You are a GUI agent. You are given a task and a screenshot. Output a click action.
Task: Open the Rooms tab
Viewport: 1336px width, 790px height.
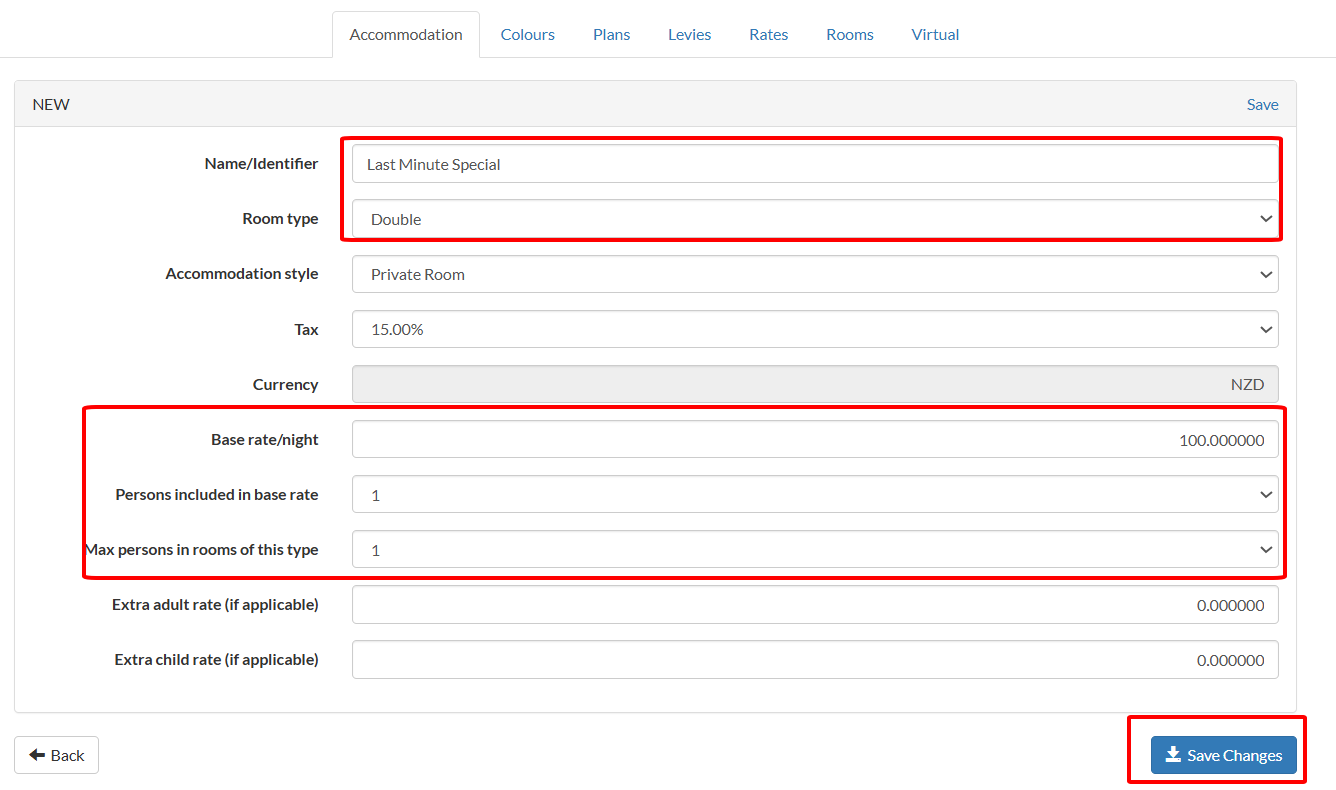pos(850,34)
